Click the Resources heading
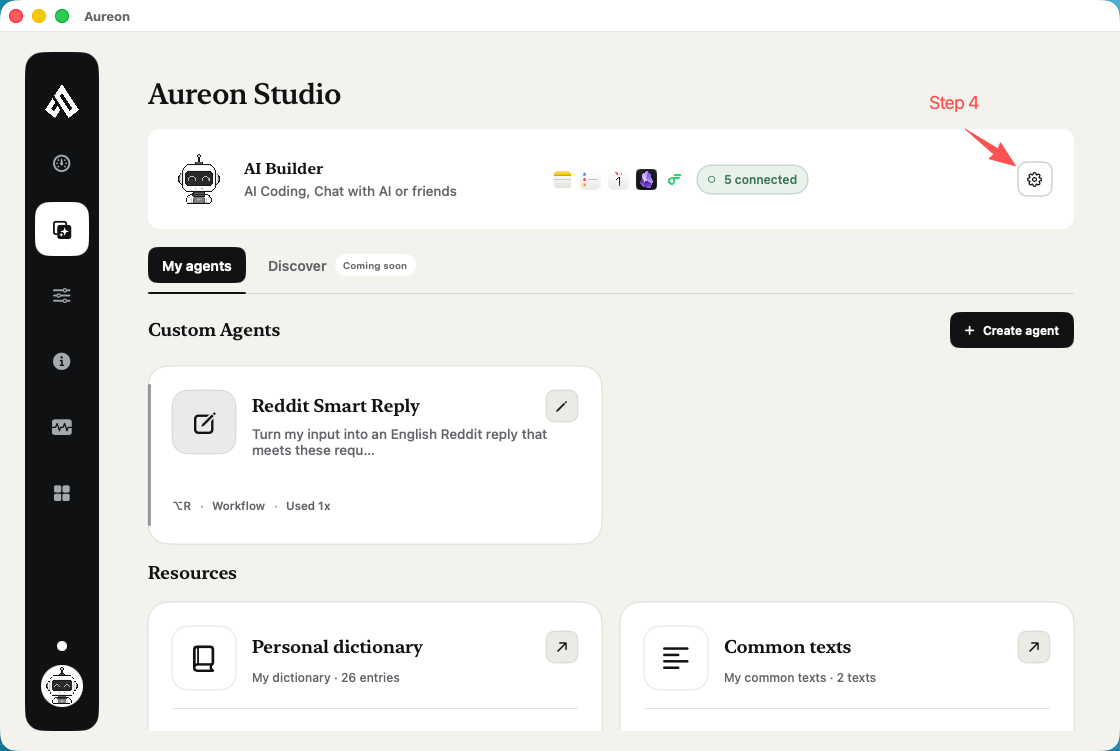Screen dimensions: 1120x751 (192, 573)
